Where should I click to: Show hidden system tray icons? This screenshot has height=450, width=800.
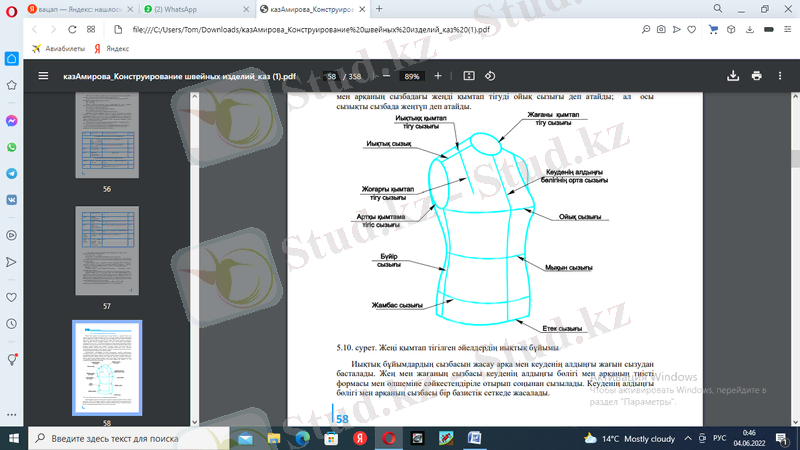pyautogui.click(x=688, y=438)
